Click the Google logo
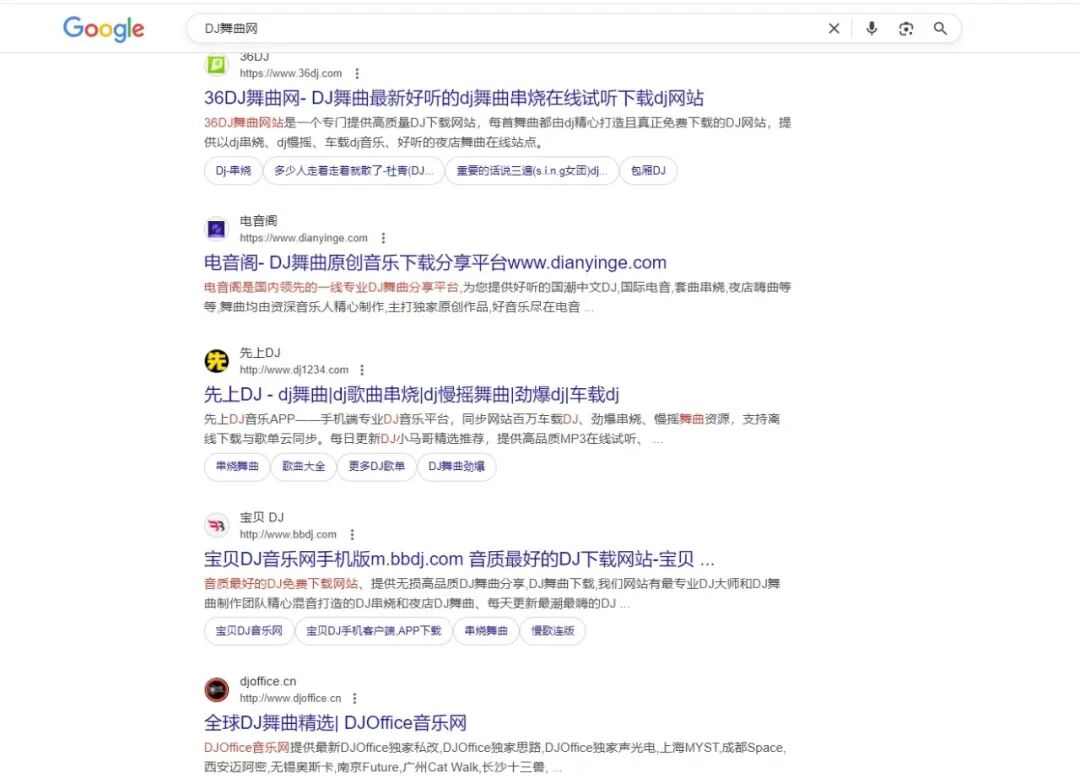 coord(103,29)
